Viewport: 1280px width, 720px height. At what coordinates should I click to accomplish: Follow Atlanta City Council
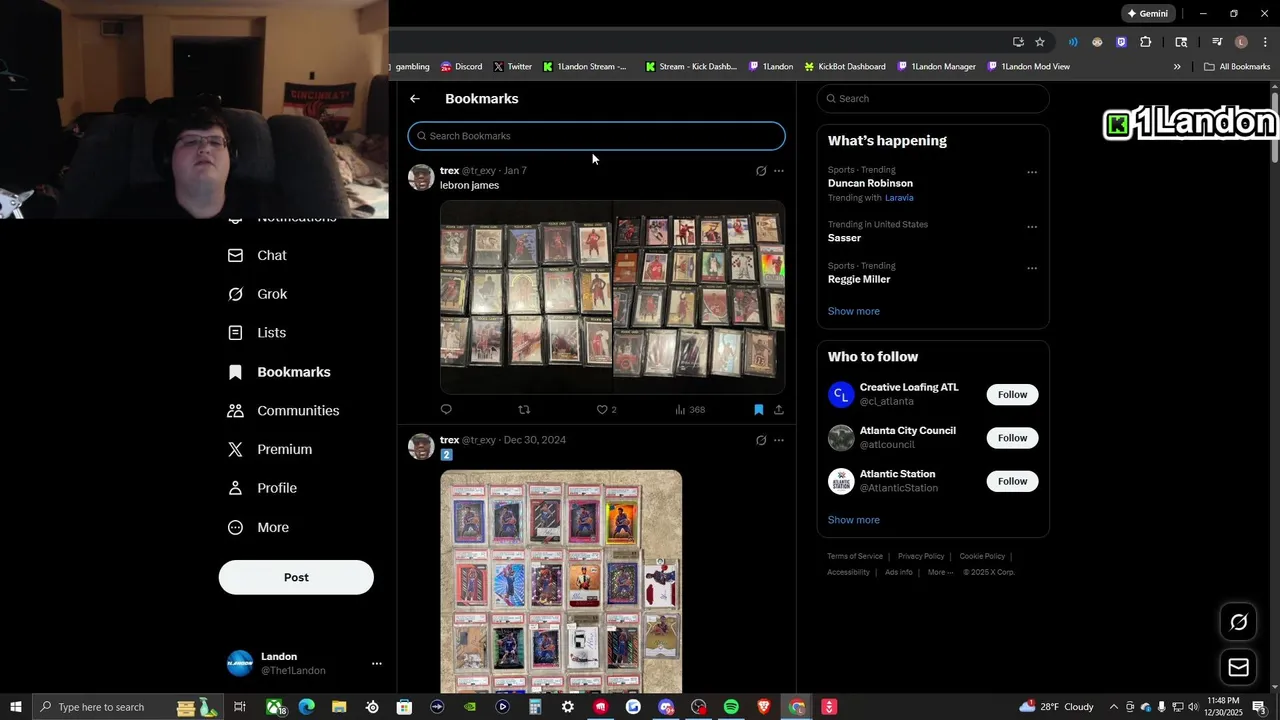(1012, 438)
